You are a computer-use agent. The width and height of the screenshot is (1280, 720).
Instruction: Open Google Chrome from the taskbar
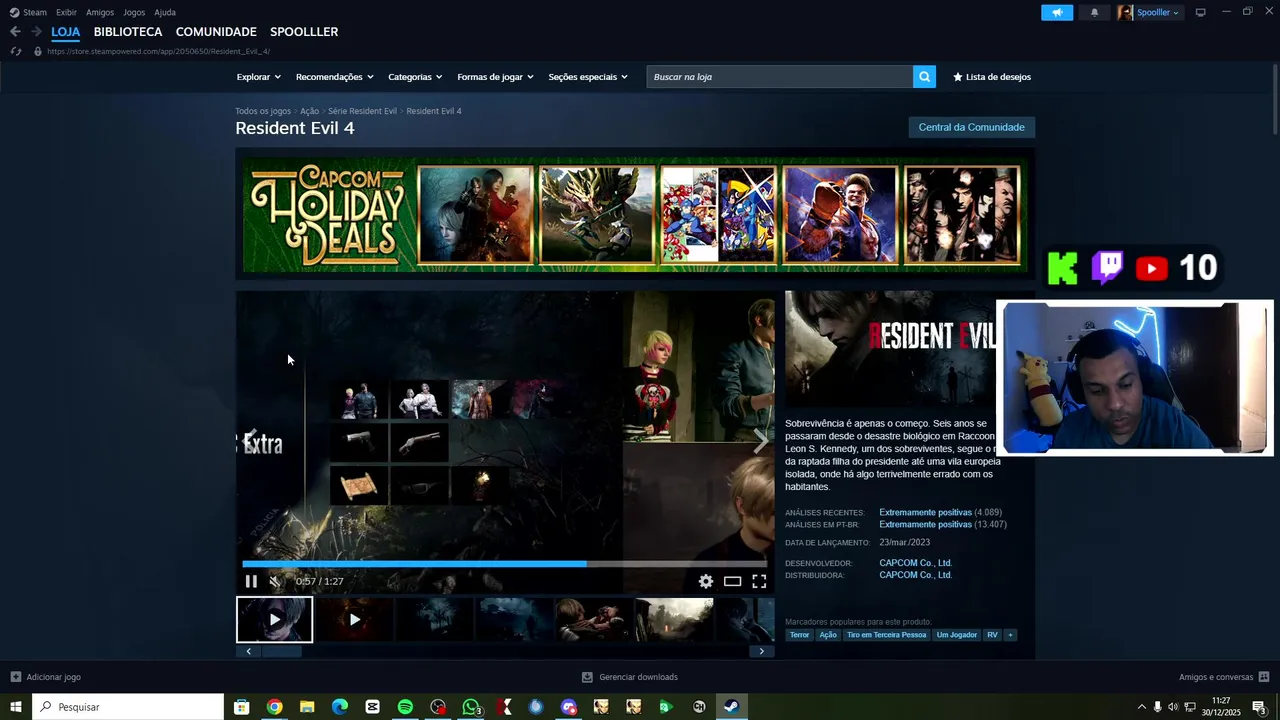[x=274, y=707]
